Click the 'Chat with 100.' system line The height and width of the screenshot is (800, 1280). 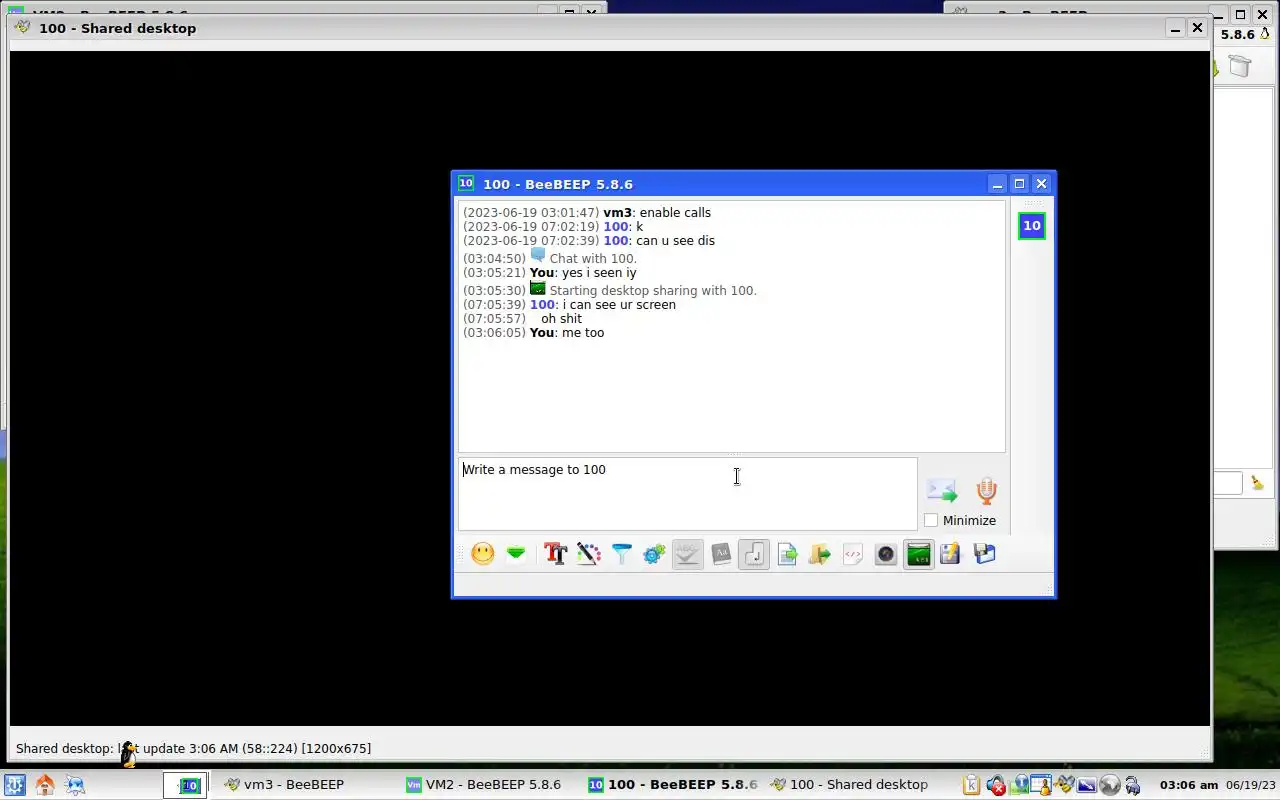click(x=593, y=259)
